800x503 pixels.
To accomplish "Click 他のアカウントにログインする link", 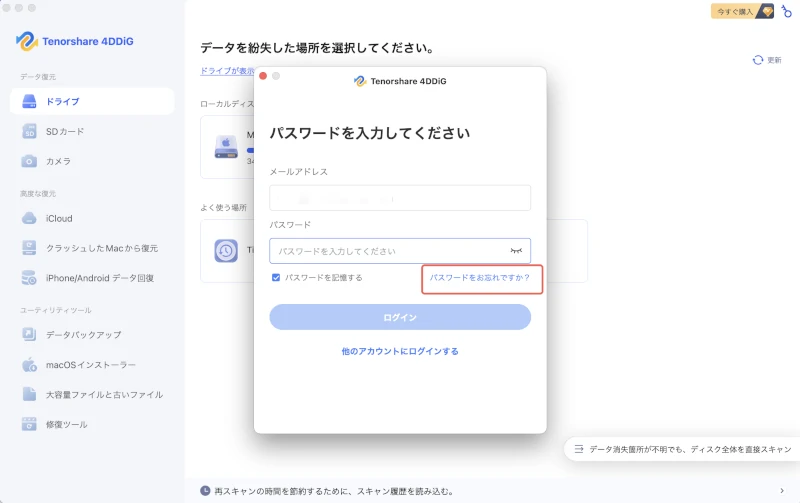I will point(400,351).
